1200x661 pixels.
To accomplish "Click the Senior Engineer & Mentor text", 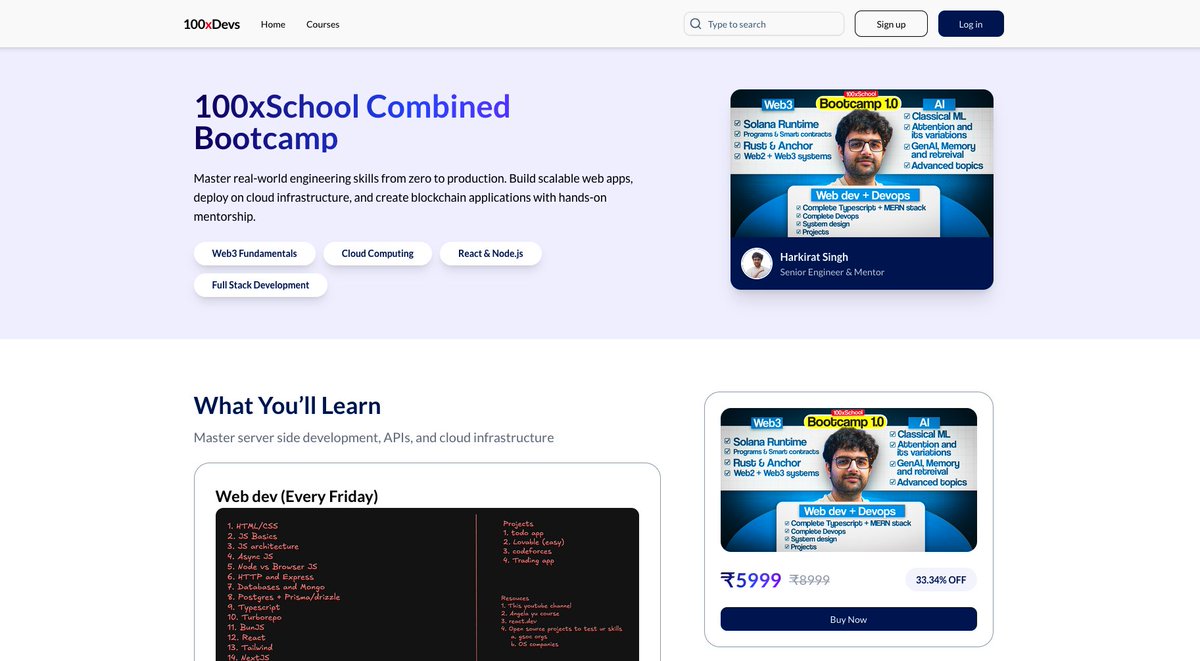I will click(x=832, y=272).
